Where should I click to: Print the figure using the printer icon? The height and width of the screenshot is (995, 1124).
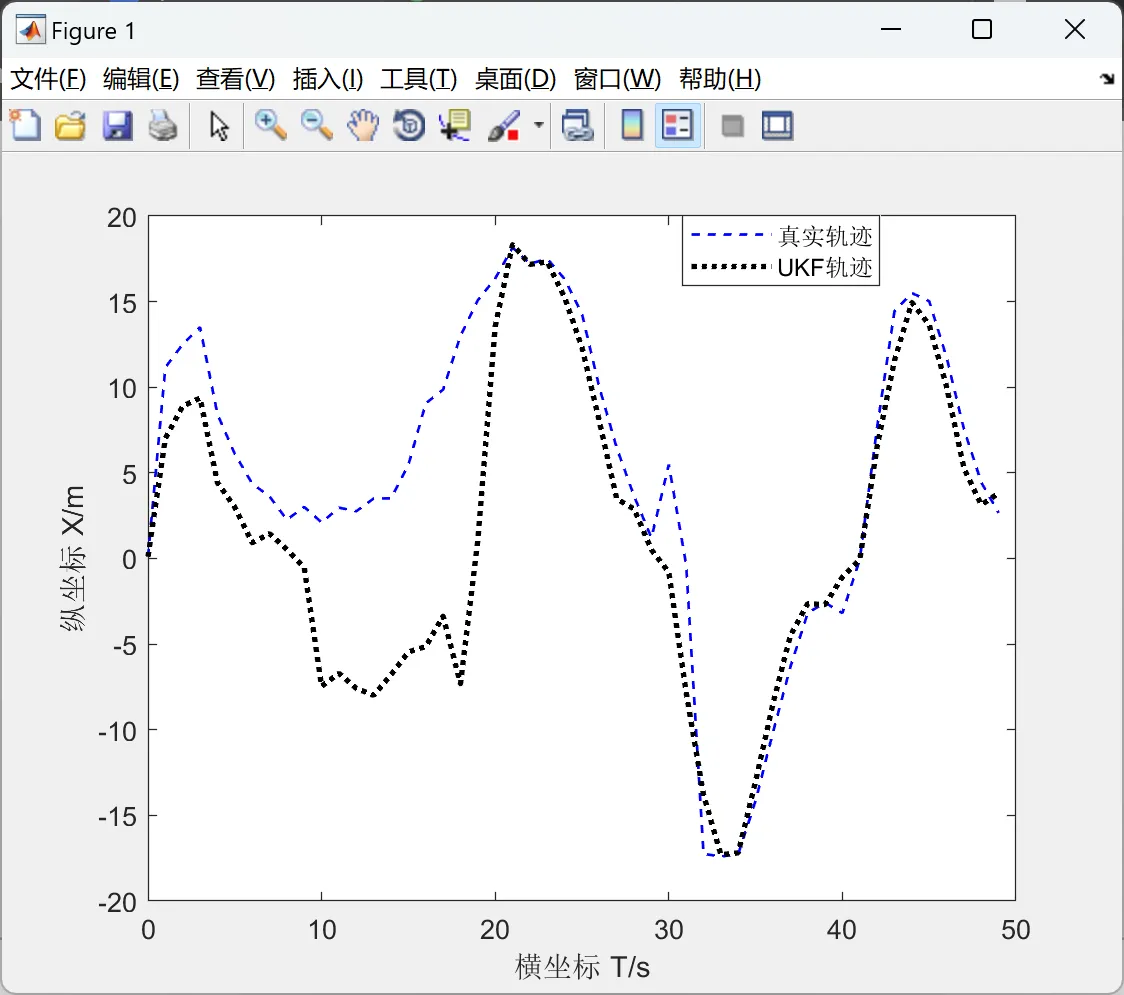[x=163, y=125]
